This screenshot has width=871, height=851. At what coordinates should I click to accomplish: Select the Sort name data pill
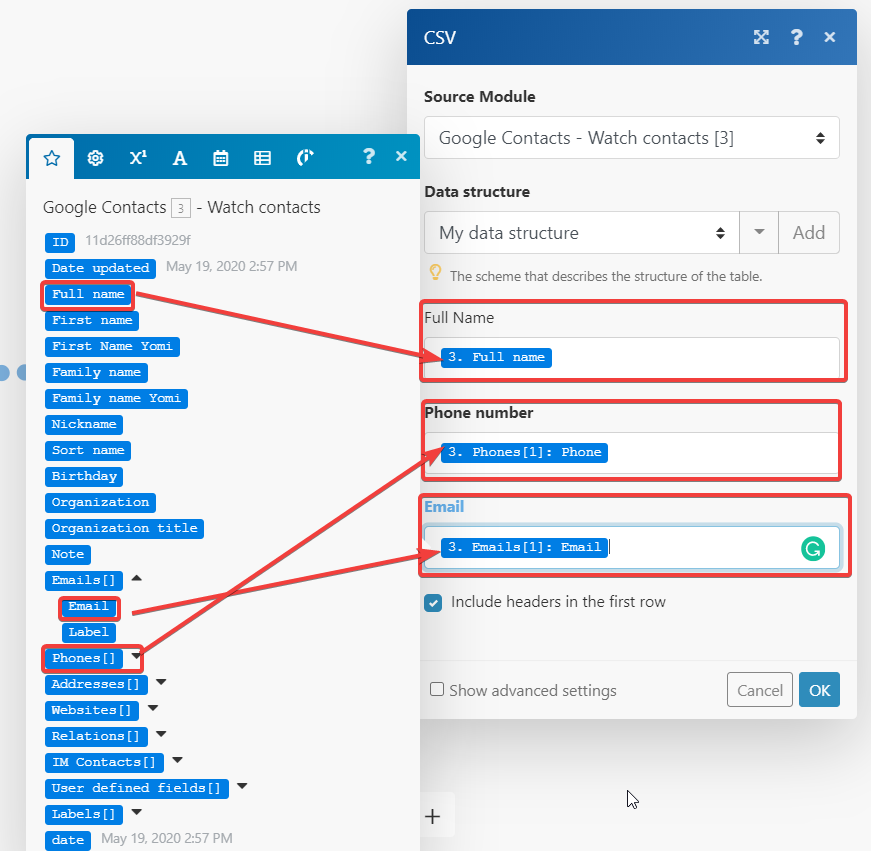pos(88,450)
